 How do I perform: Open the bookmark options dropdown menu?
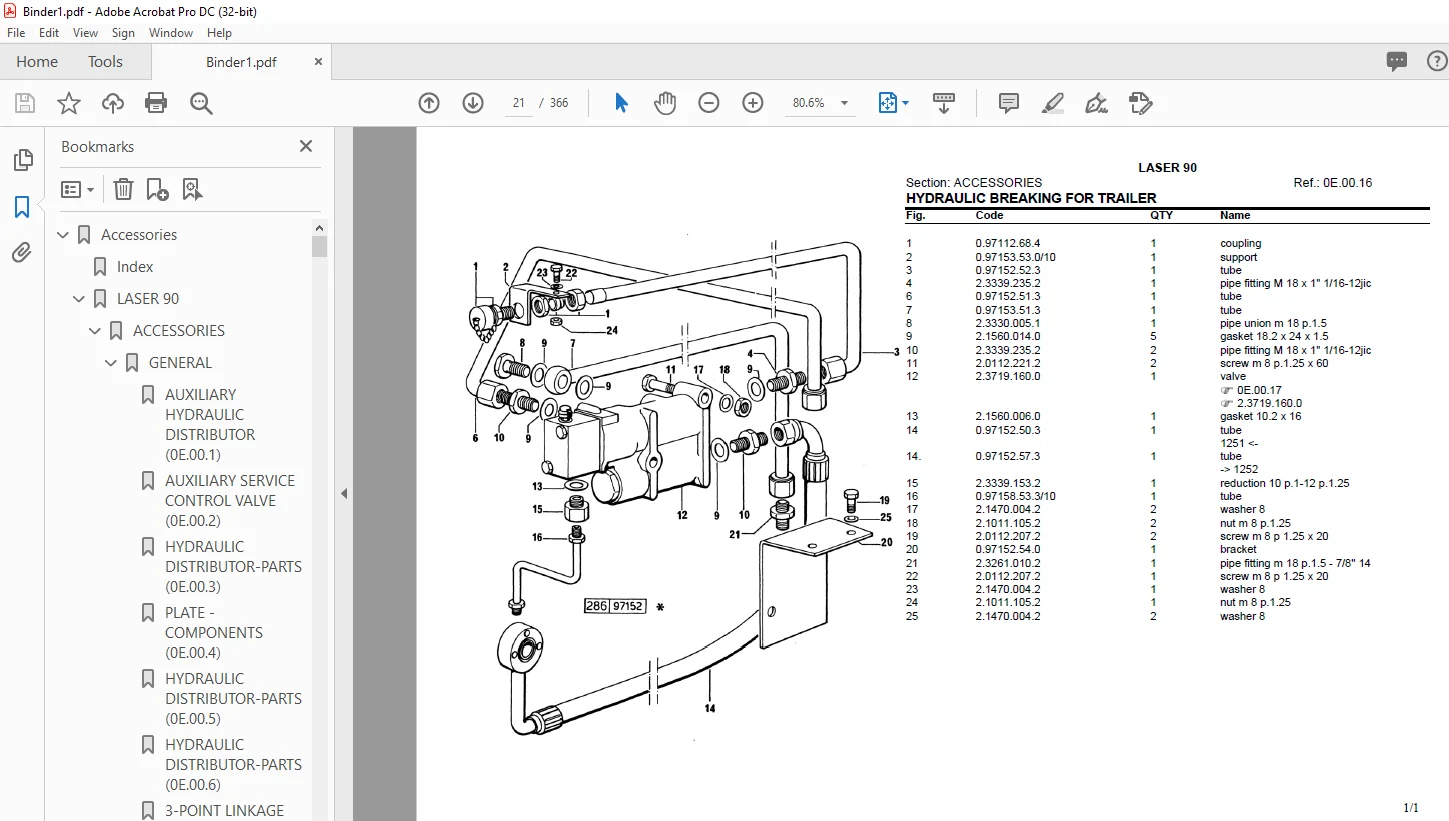pos(78,189)
